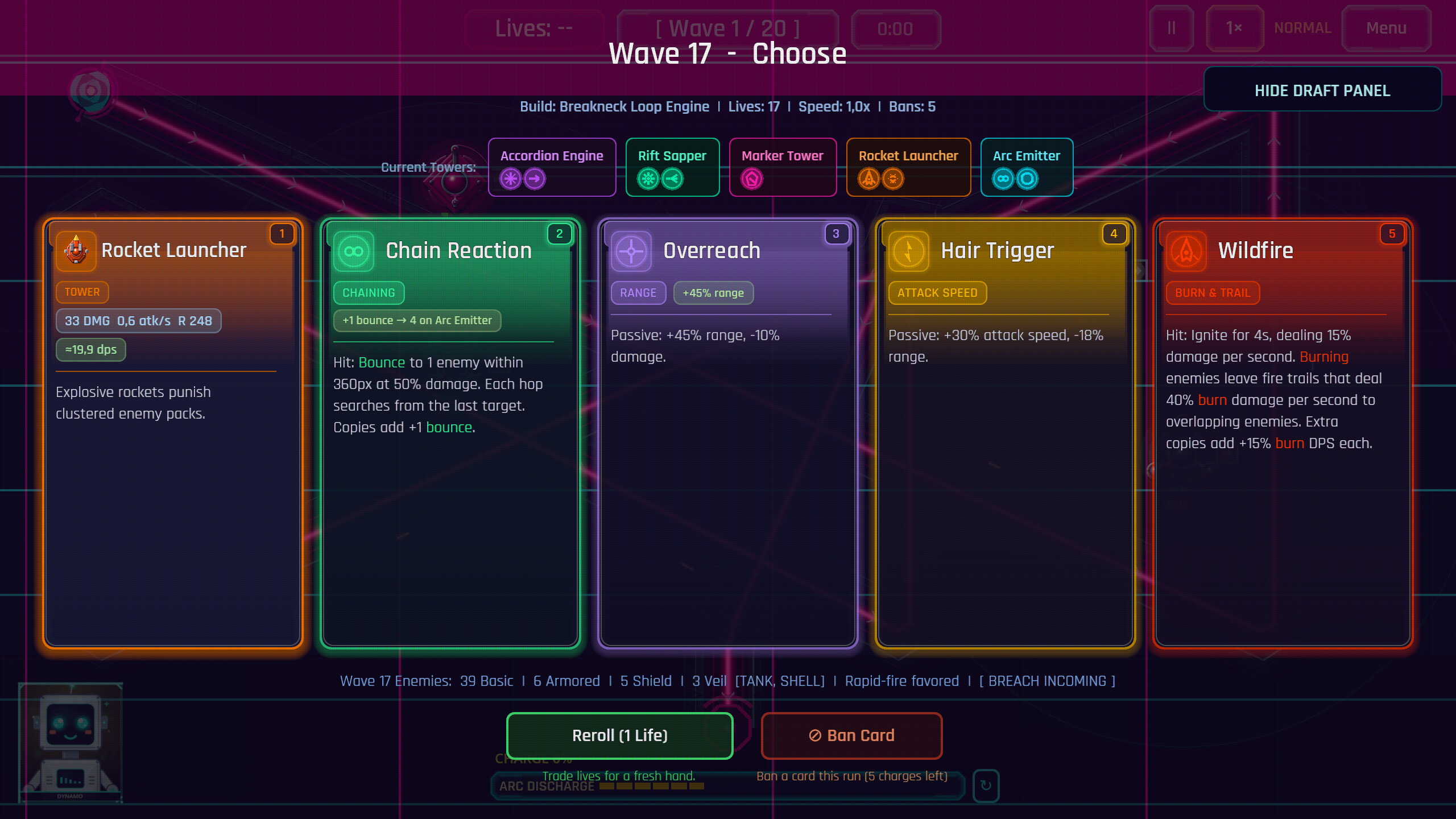Click the Wildfire flame rocket icon
This screenshot has width=1456, height=819.
click(x=1186, y=251)
